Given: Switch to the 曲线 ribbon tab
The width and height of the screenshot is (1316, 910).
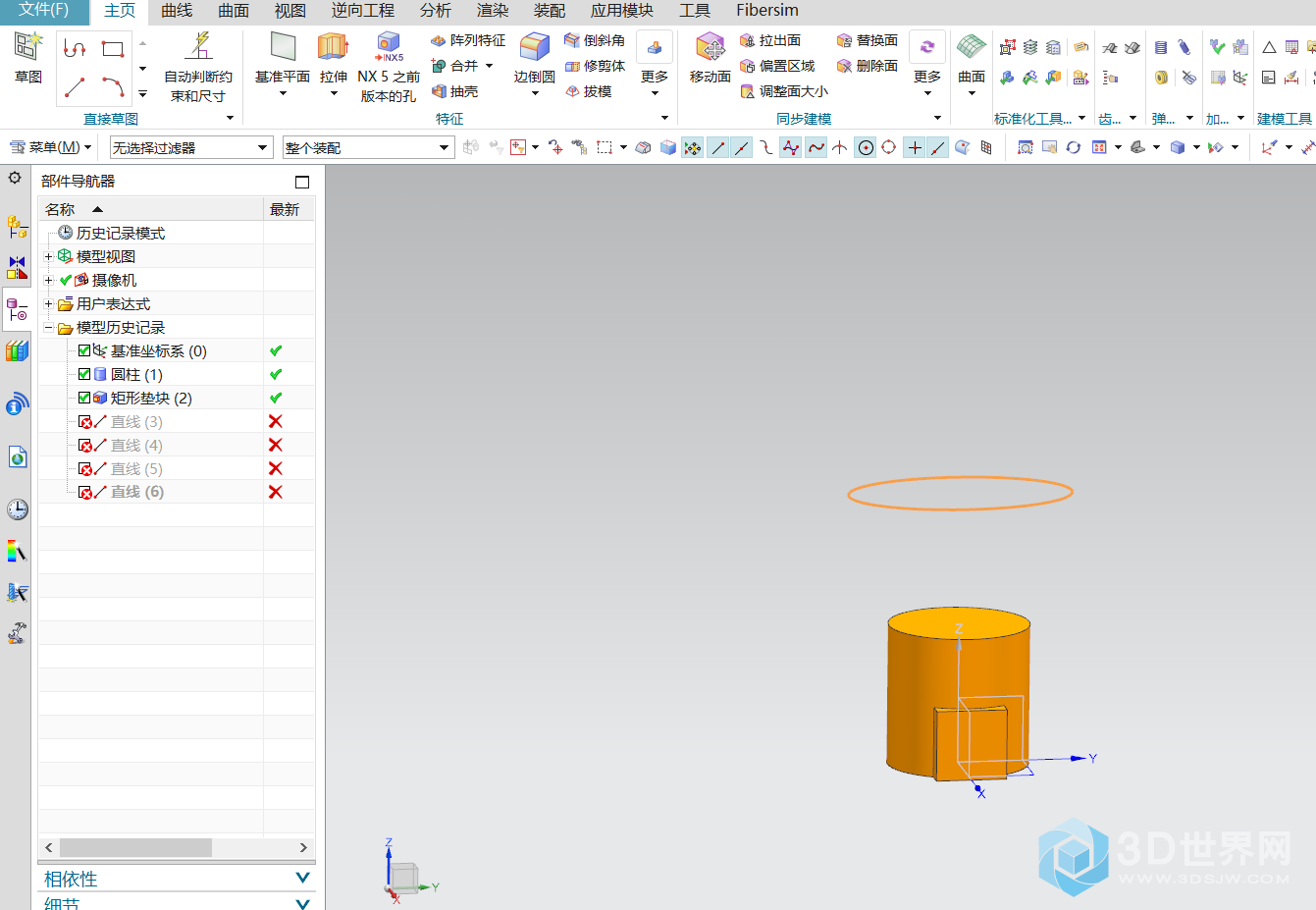Looking at the screenshot, I should 177,11.
